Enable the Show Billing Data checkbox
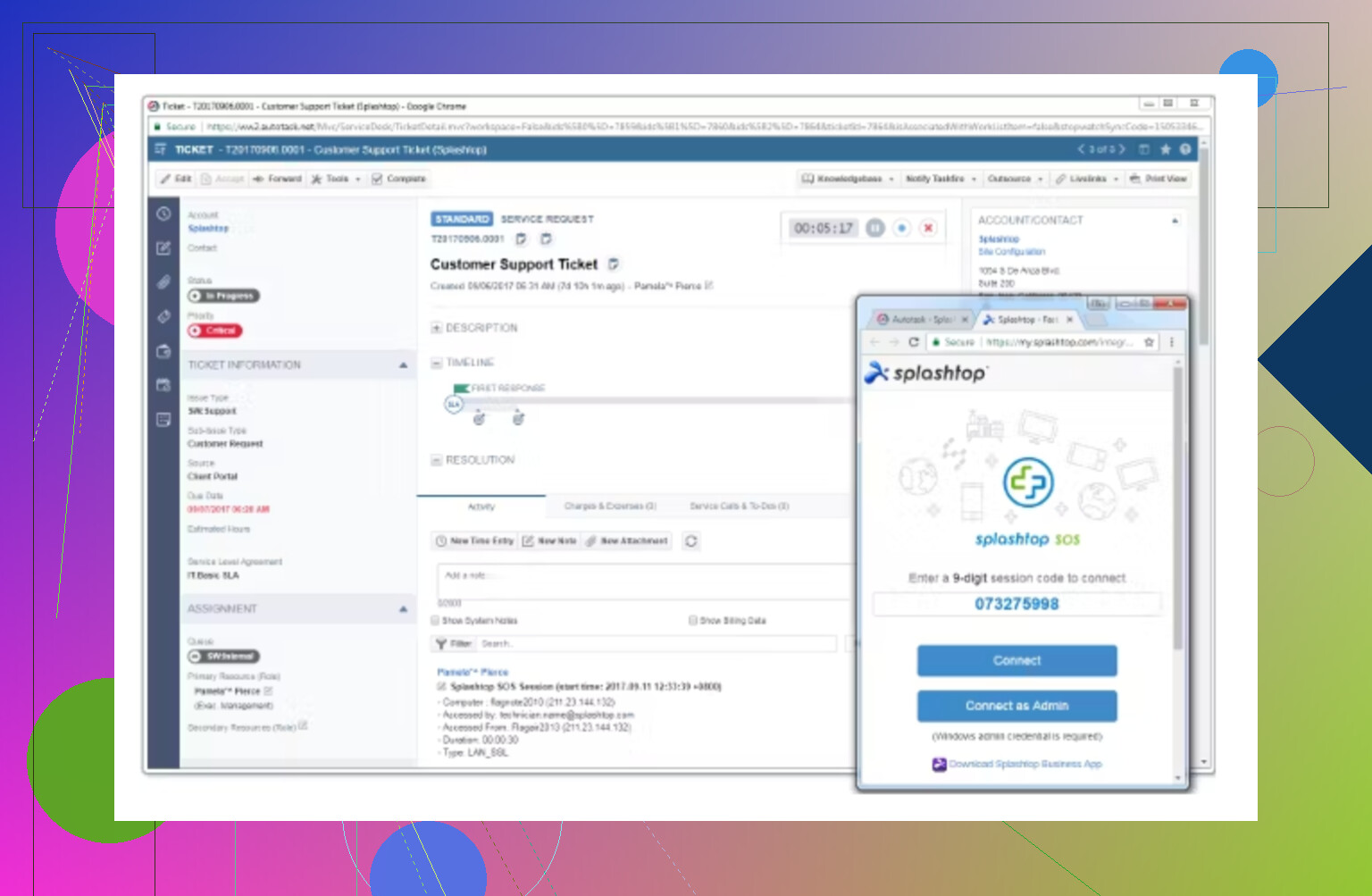 (x=692, y=620)
